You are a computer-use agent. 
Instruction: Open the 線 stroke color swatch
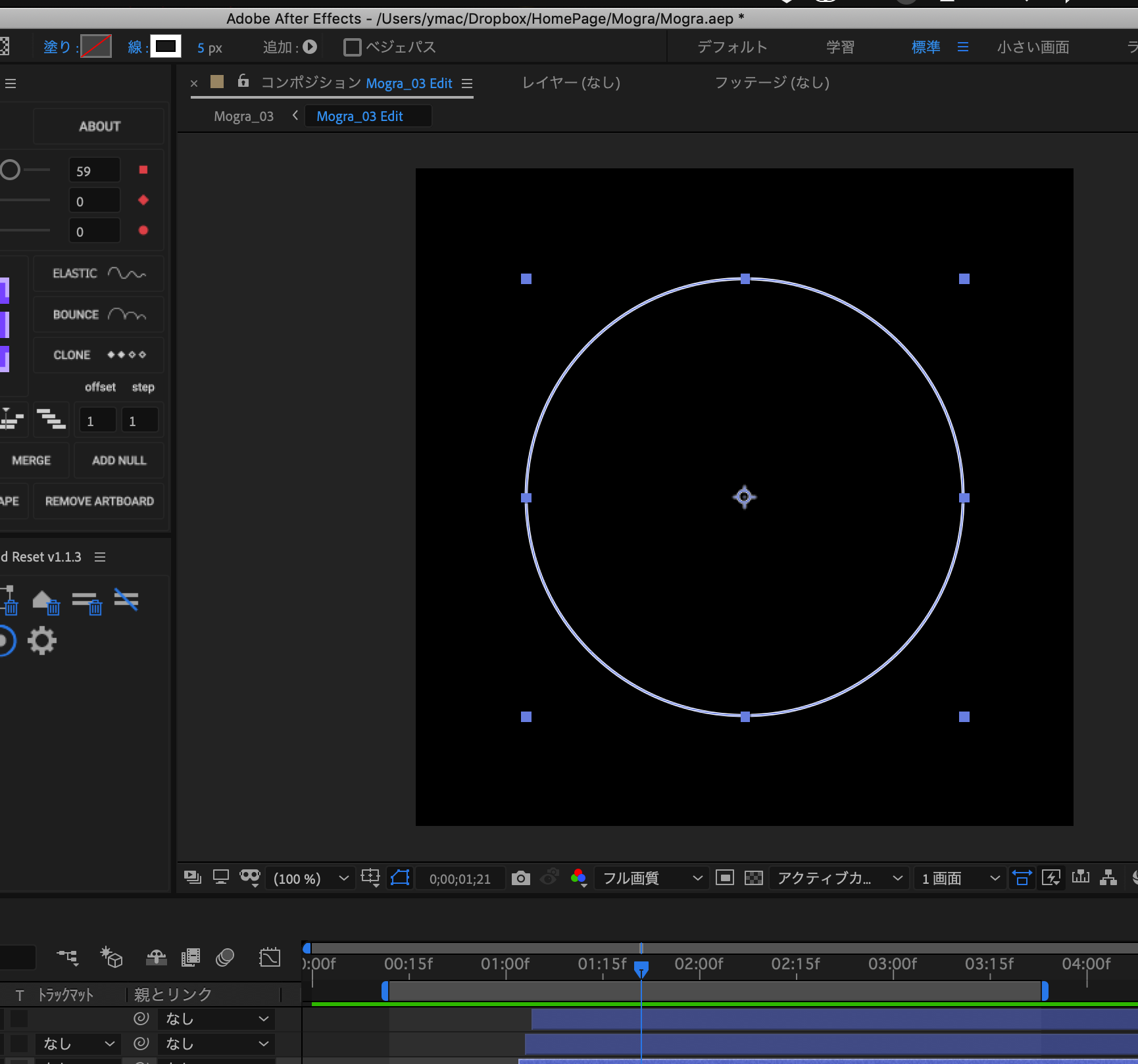pyautogui.click(x=166, y=46)
